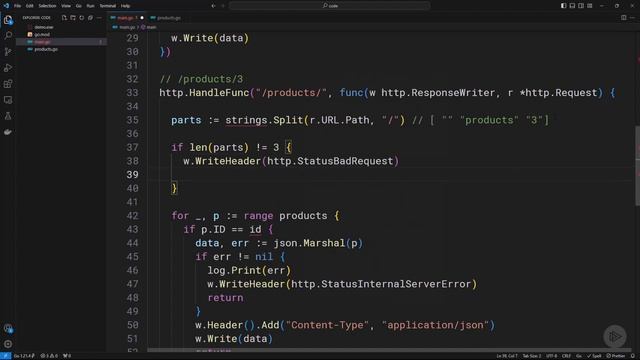Click the Ln 39, Col 7 cursor position

[507, 356]
